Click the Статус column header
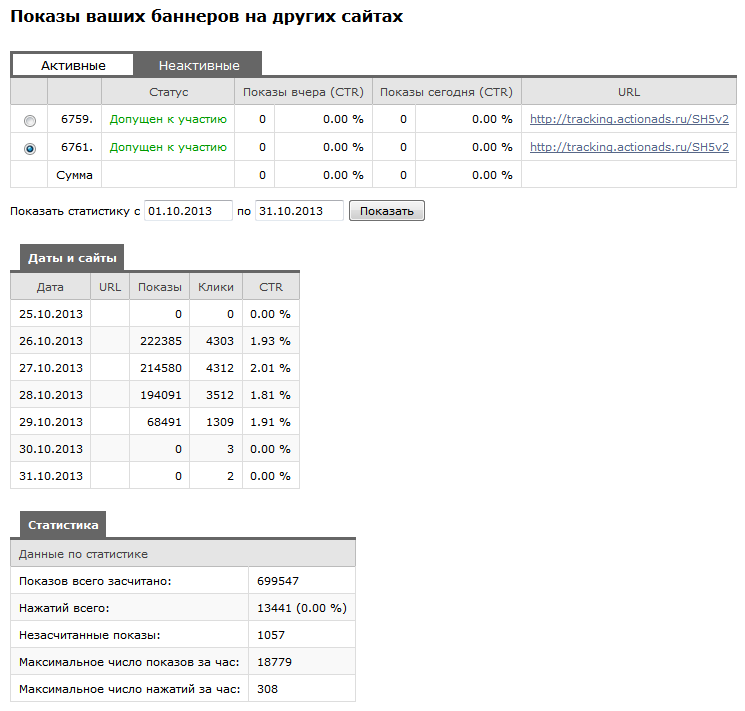The image size is (745, 711). (x=168, y=92)
